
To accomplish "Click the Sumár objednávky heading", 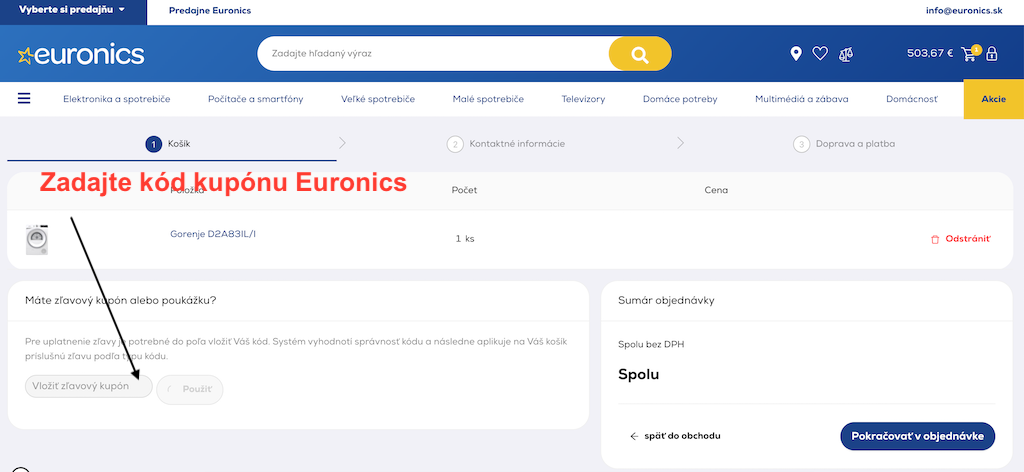I will pyautogui.click(x=666, y=300).
